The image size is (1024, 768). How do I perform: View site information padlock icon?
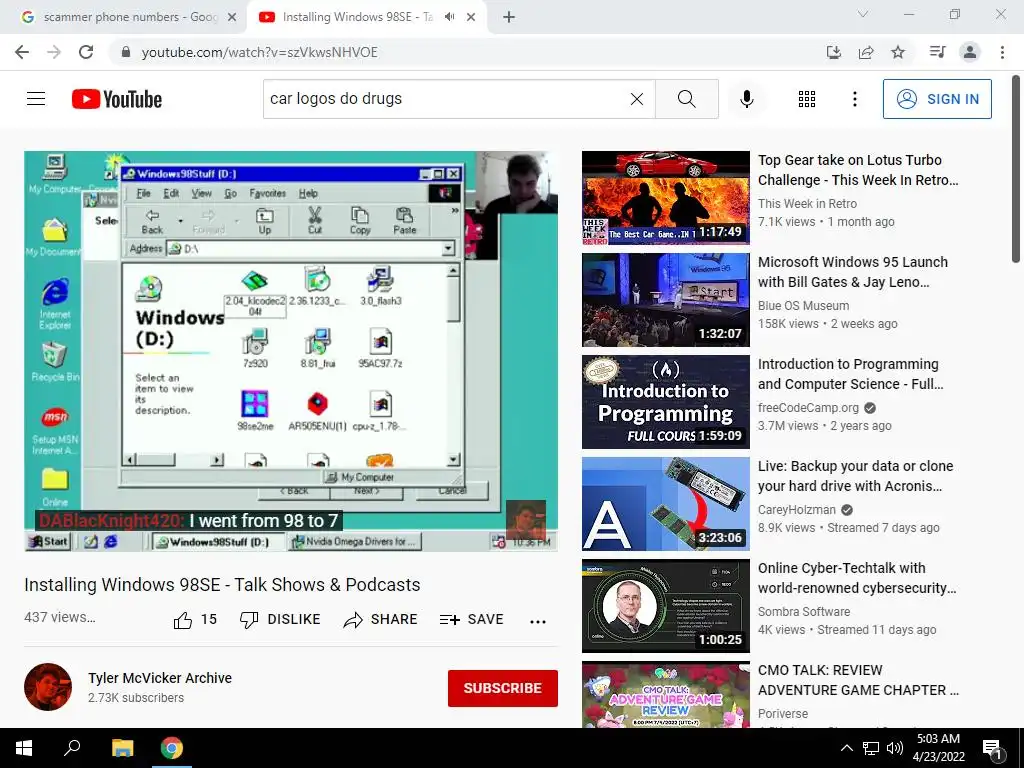[x=126, y=52]
